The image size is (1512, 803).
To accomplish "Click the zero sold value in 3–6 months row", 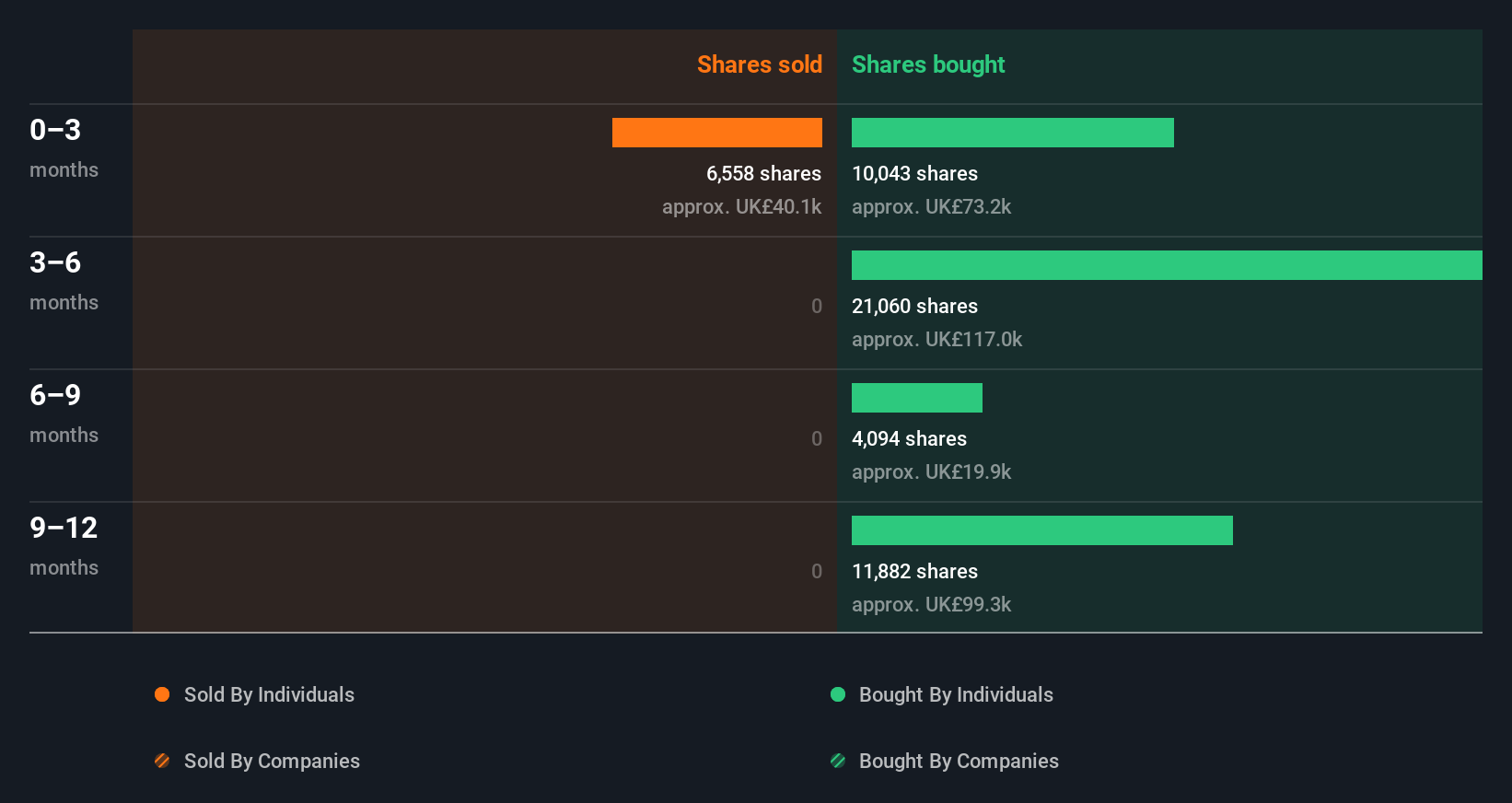I will tap(817, 306).
